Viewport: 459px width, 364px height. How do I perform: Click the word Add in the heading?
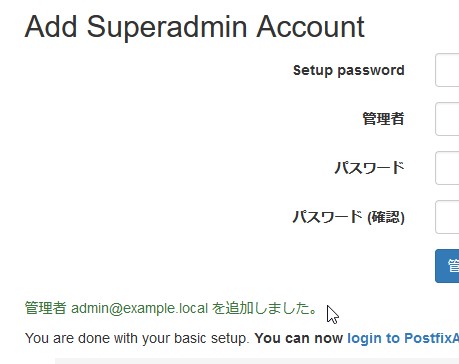51,27
